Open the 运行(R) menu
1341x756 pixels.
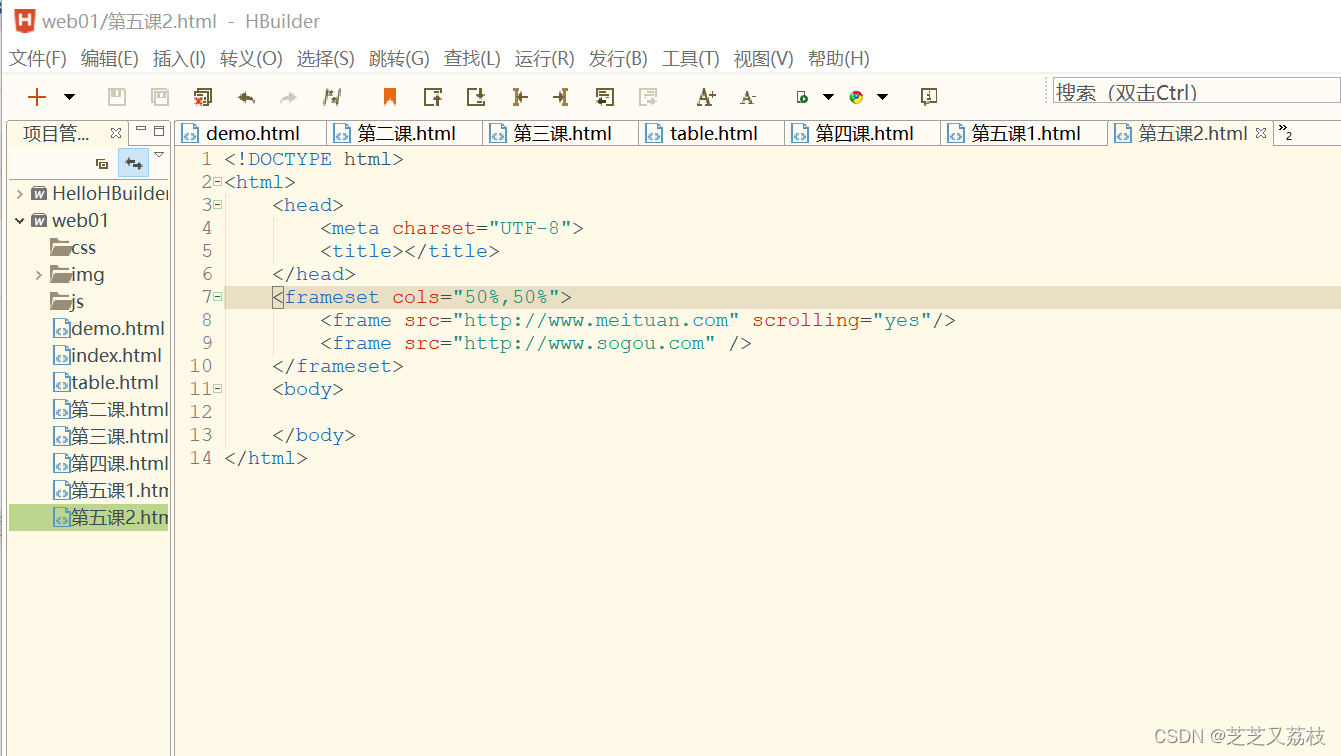tap(545, 59)
